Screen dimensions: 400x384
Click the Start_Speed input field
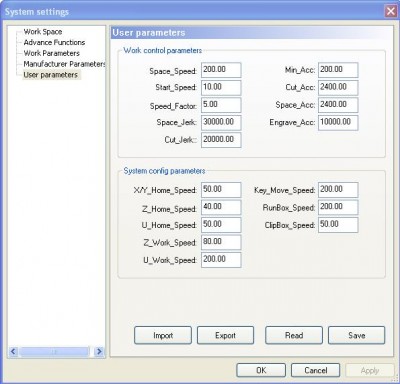pyautogui.click(x=221, y=87)
